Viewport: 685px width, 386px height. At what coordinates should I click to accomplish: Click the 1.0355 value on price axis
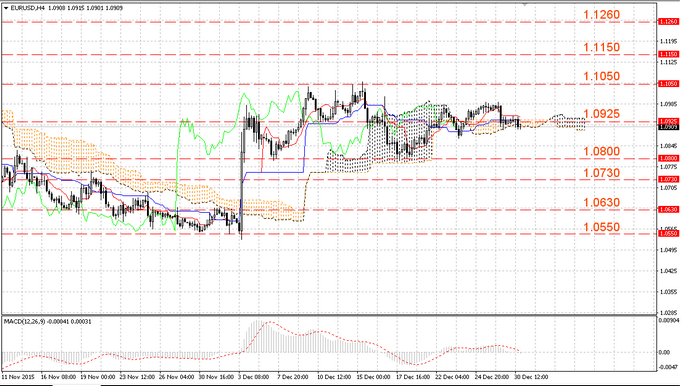(669, 292)
